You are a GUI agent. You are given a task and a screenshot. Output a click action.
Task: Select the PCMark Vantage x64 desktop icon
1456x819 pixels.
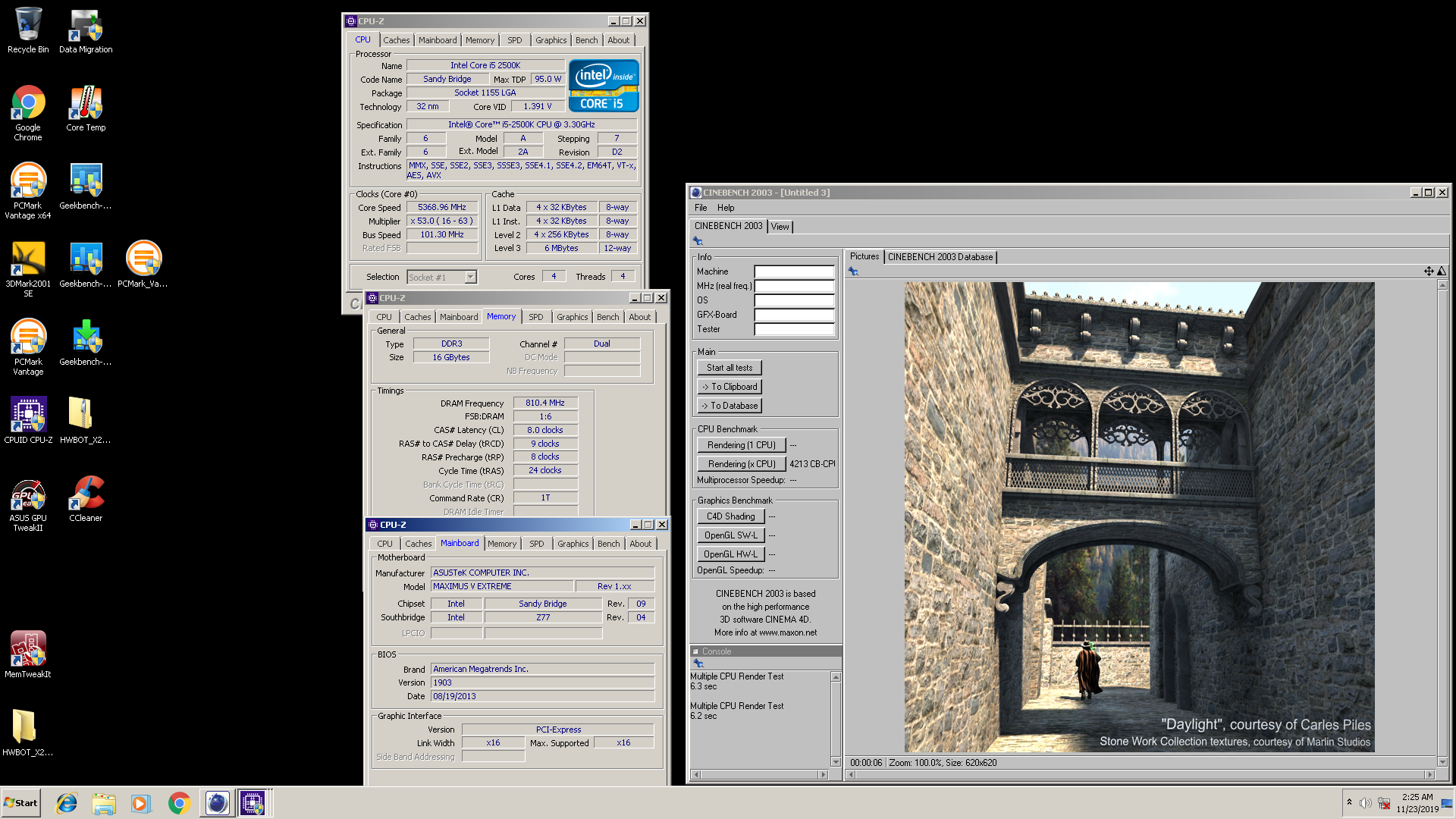coord(28,191)
